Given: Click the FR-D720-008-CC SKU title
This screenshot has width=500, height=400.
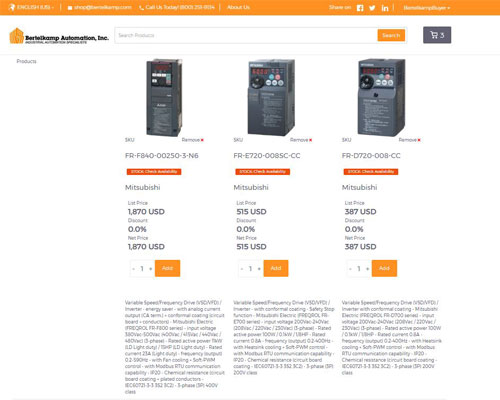Looking at the screenshot, I should (x=371, y=156).
